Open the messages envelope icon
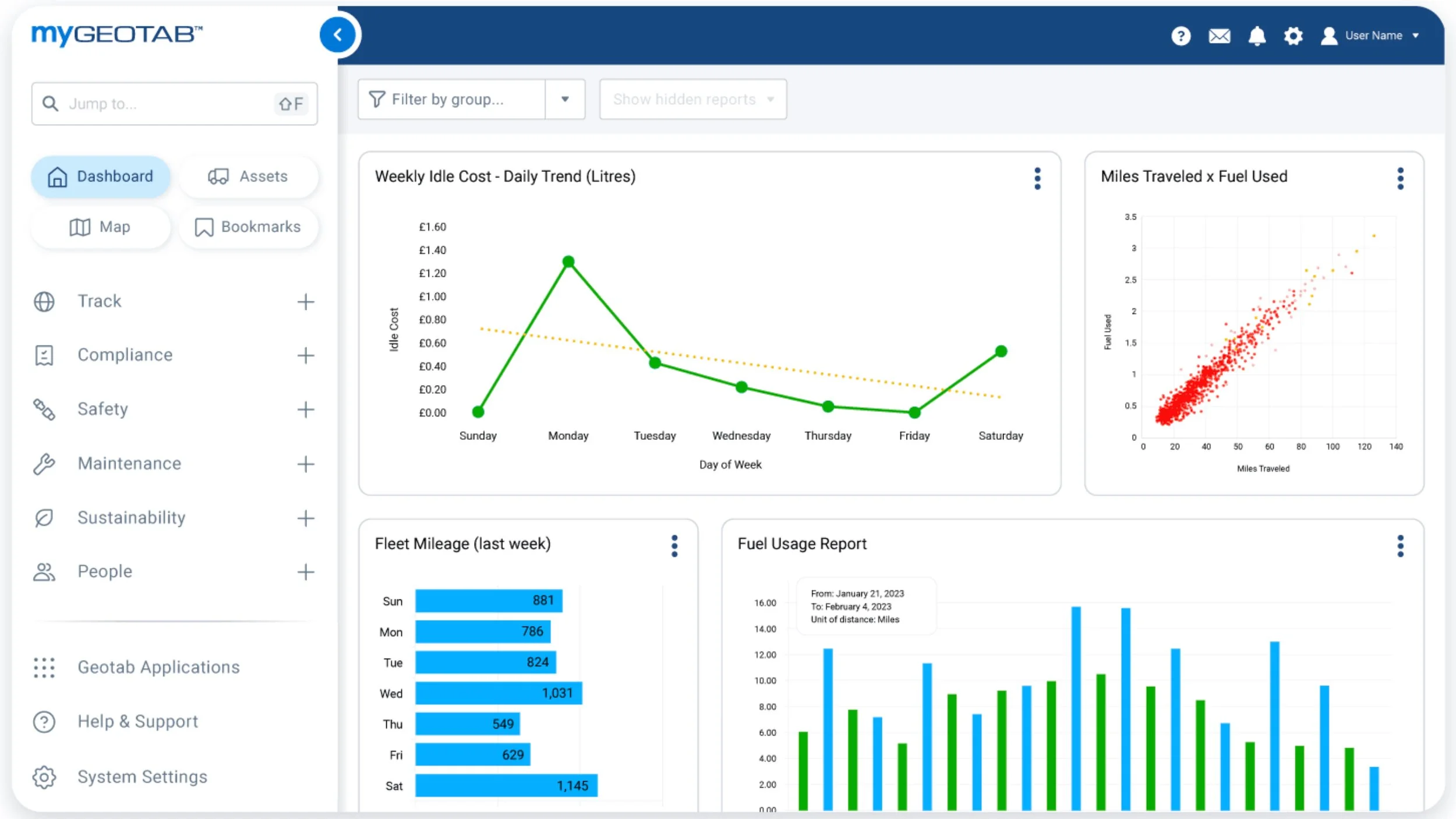The image size is (1456, 819). pyautogui.click(x=1219, y=36)
